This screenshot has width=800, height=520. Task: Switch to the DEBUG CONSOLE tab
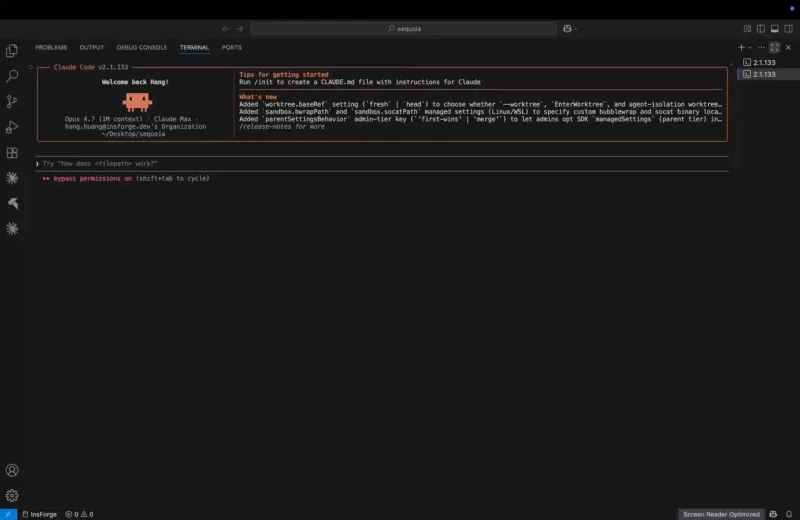(x=141, y=47)
